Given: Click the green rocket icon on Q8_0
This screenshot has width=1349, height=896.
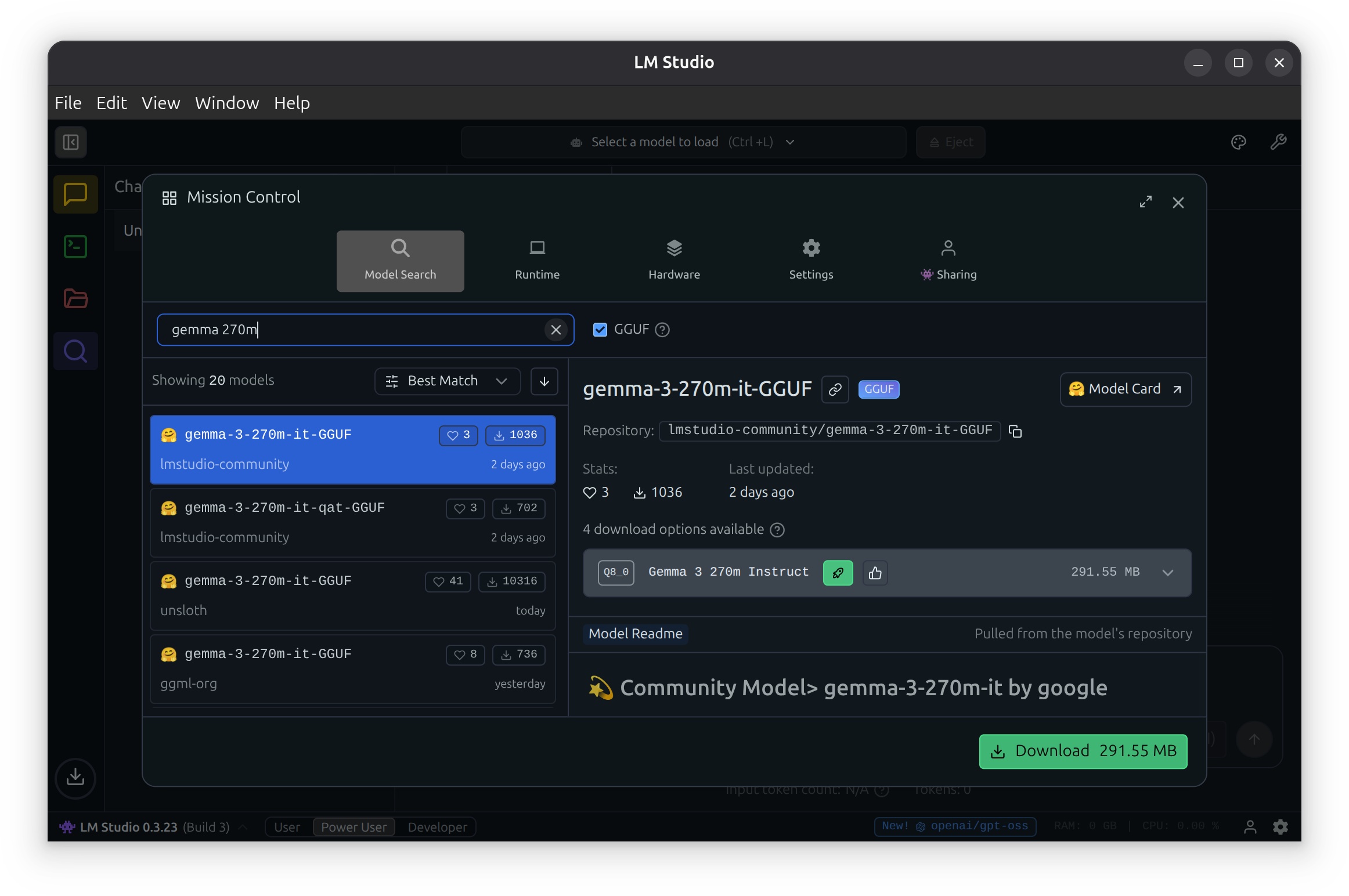Looking at the screenshot, I should 838,573.
